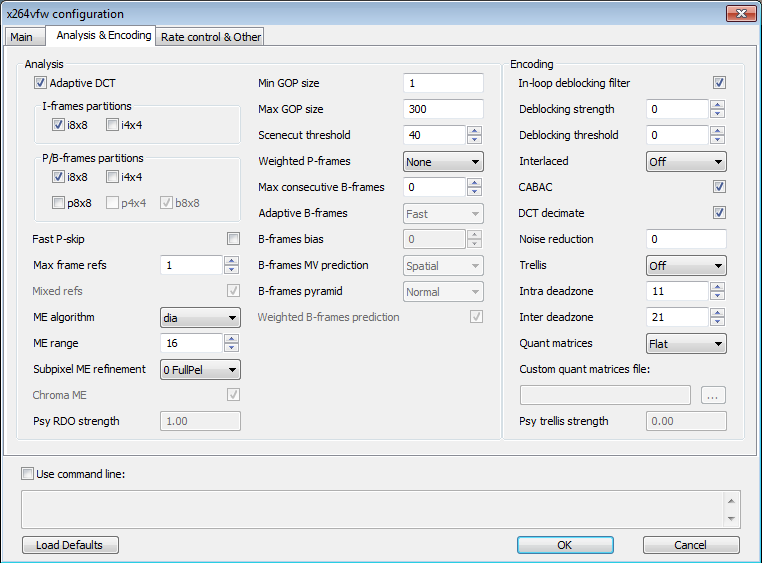
Task: Focus the ME range value field
Action: [191, 343]
